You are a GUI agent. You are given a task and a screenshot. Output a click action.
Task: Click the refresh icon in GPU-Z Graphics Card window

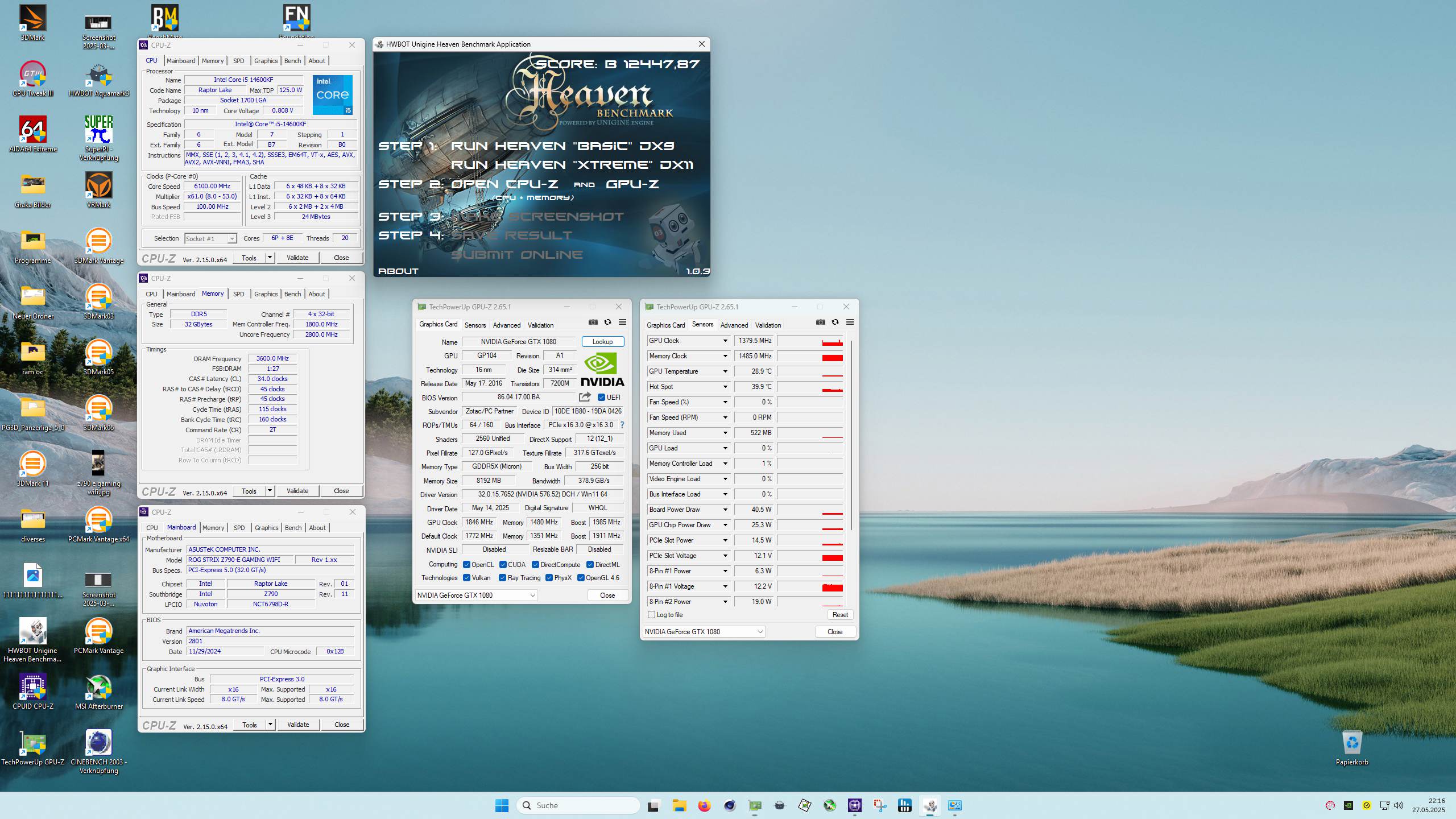[x=607, y=322]
